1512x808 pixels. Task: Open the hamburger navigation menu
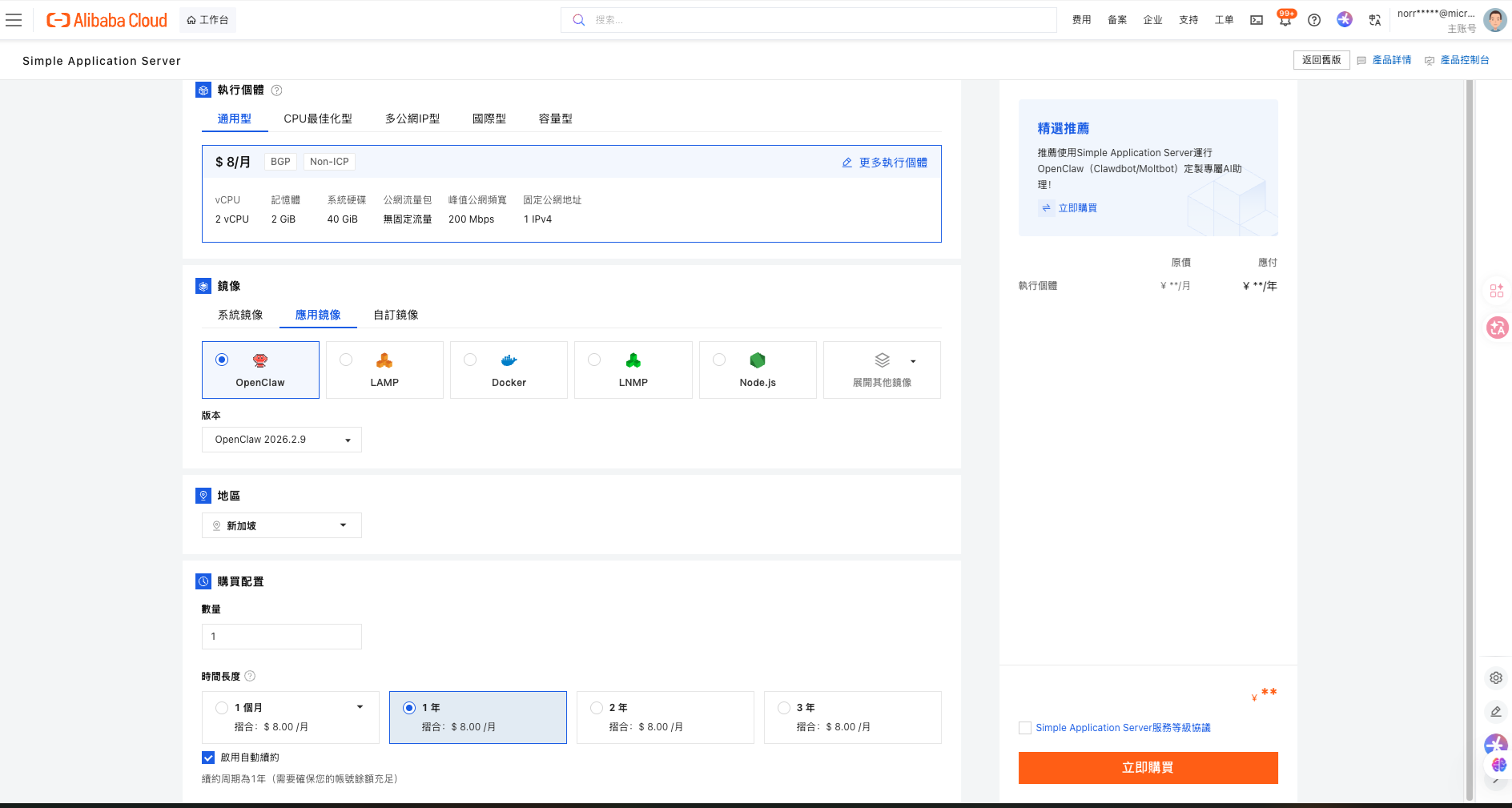click(14, 20)
